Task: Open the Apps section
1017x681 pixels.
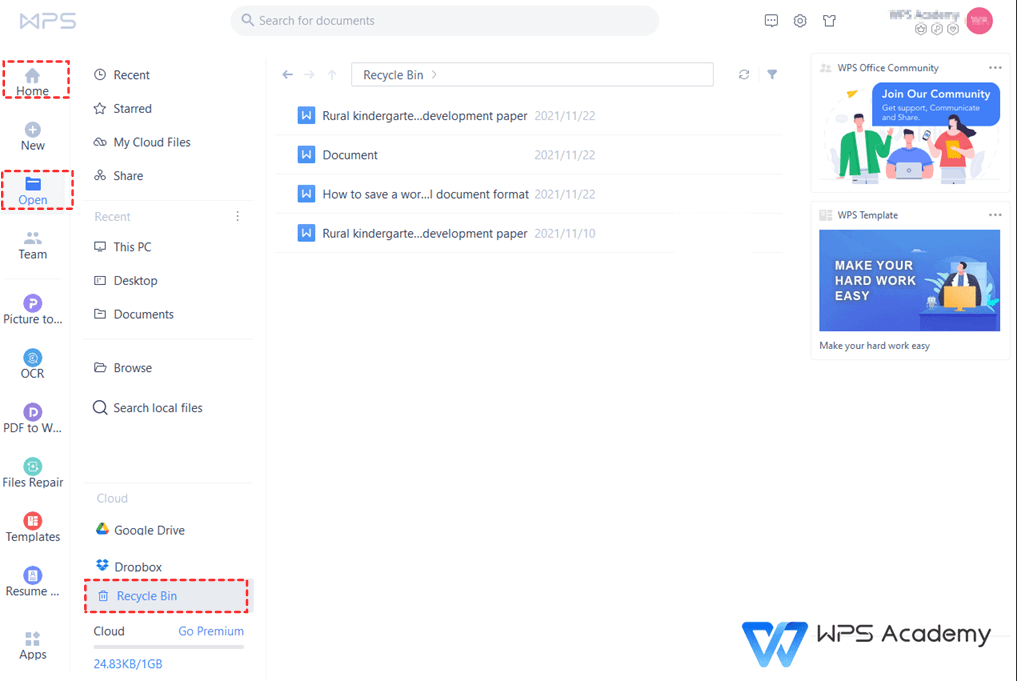Action: (x=33, y=645)
